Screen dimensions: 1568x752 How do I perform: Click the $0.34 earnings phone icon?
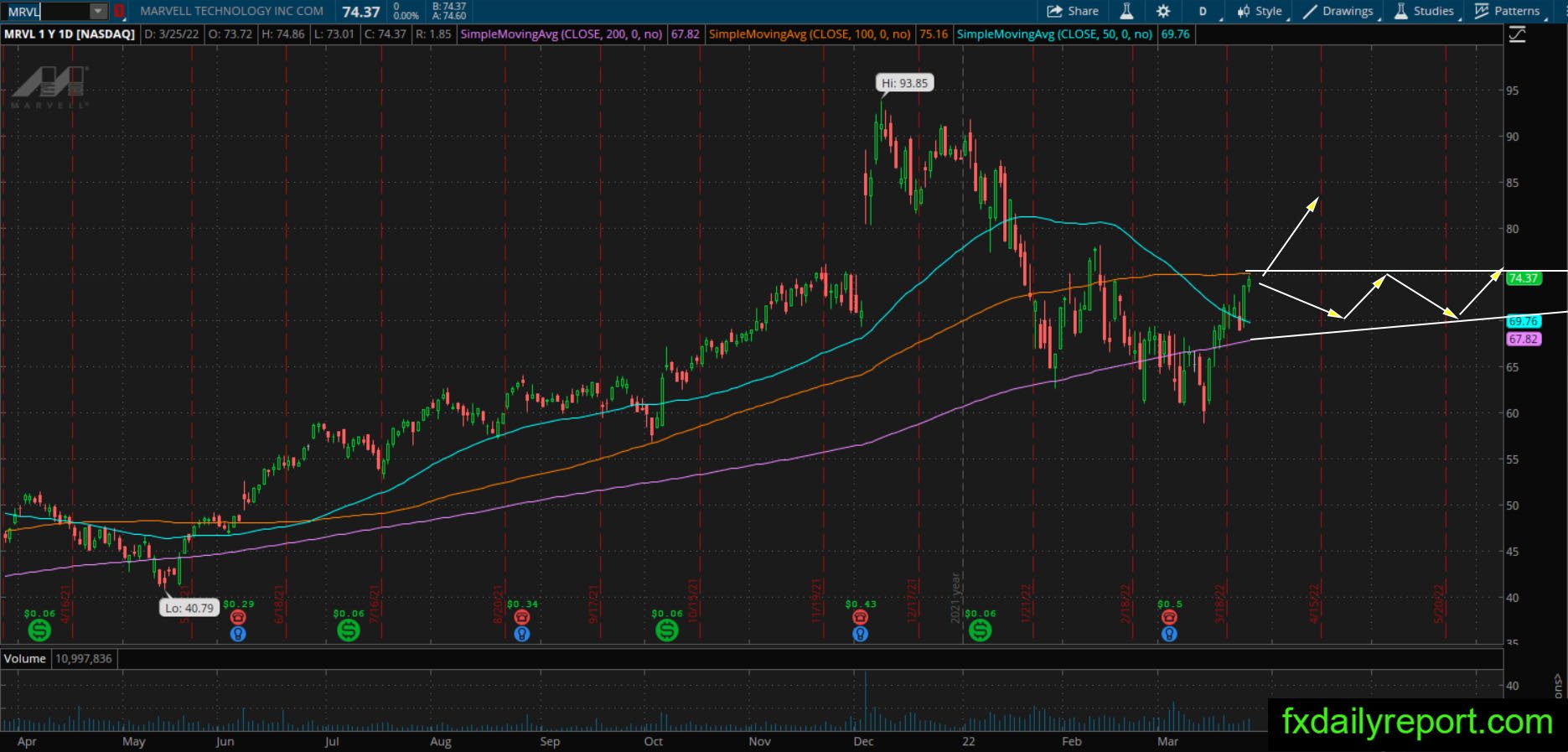pyautogui.click(x=522, y=618)
